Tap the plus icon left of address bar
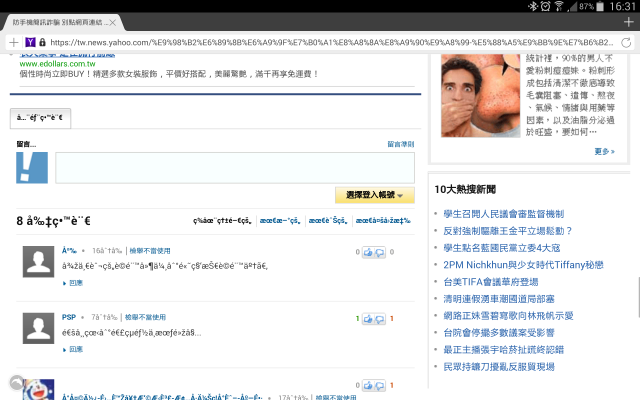This screenshot has height=400, width=640. coord(13,42)
